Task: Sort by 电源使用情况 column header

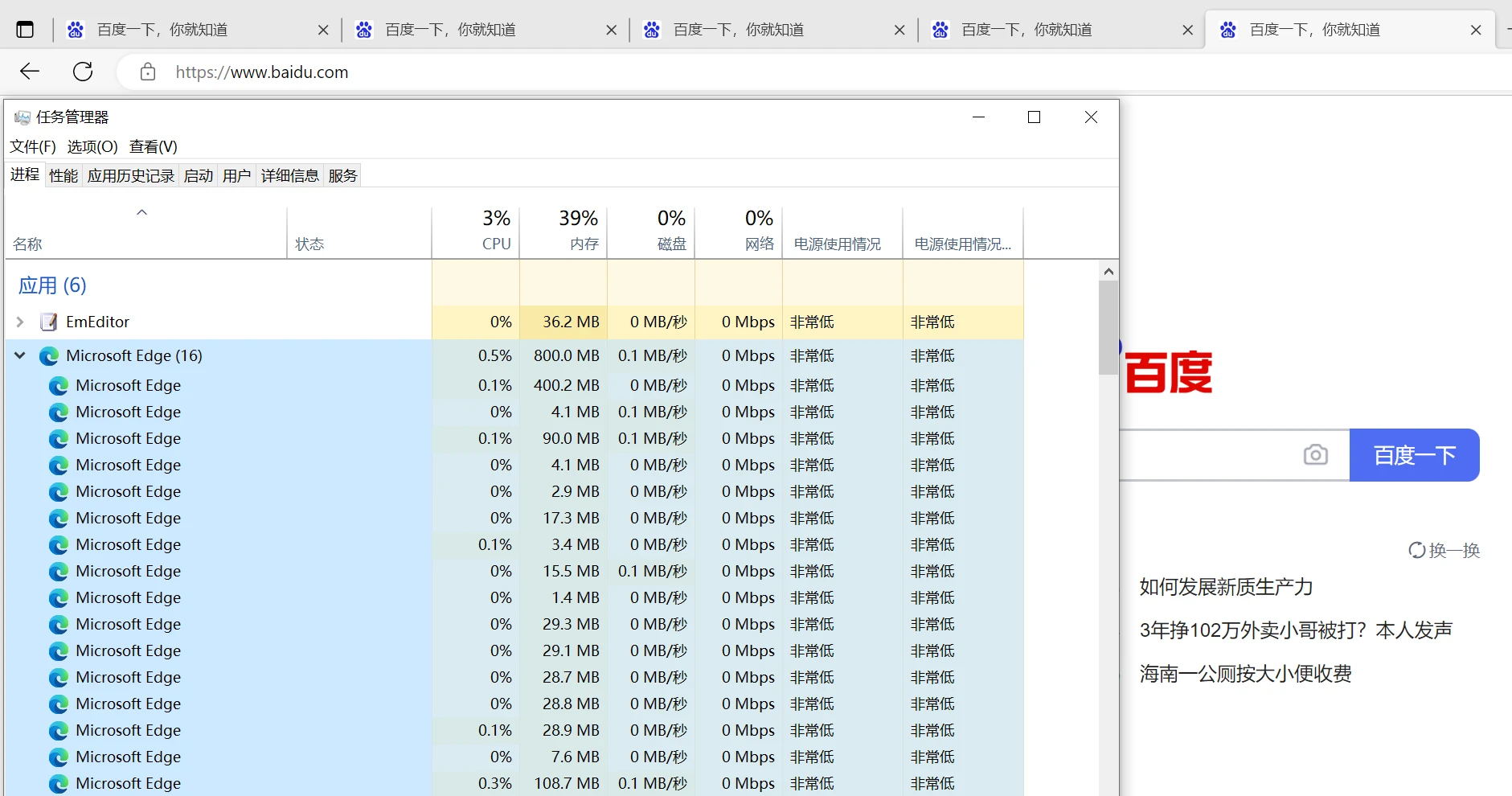Action: tap(842, 233)
